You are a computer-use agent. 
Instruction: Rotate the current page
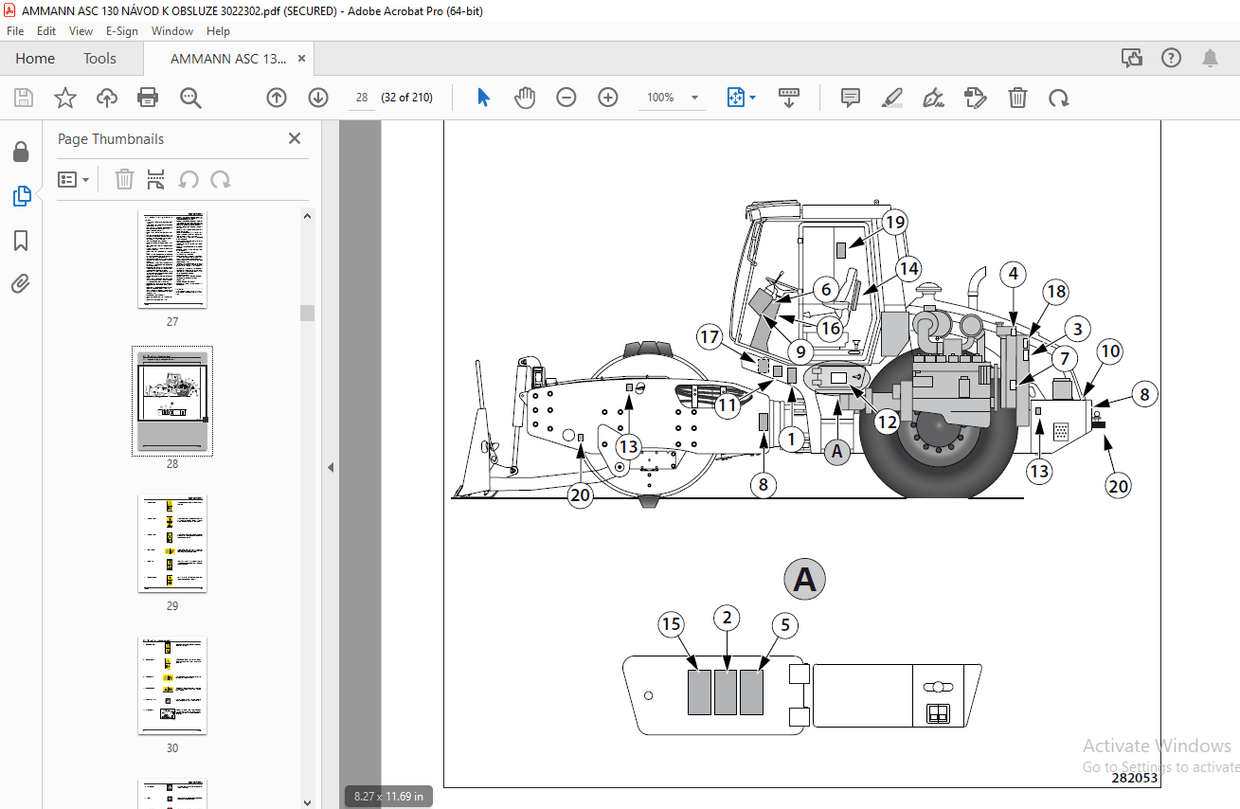click(1059, 97)
